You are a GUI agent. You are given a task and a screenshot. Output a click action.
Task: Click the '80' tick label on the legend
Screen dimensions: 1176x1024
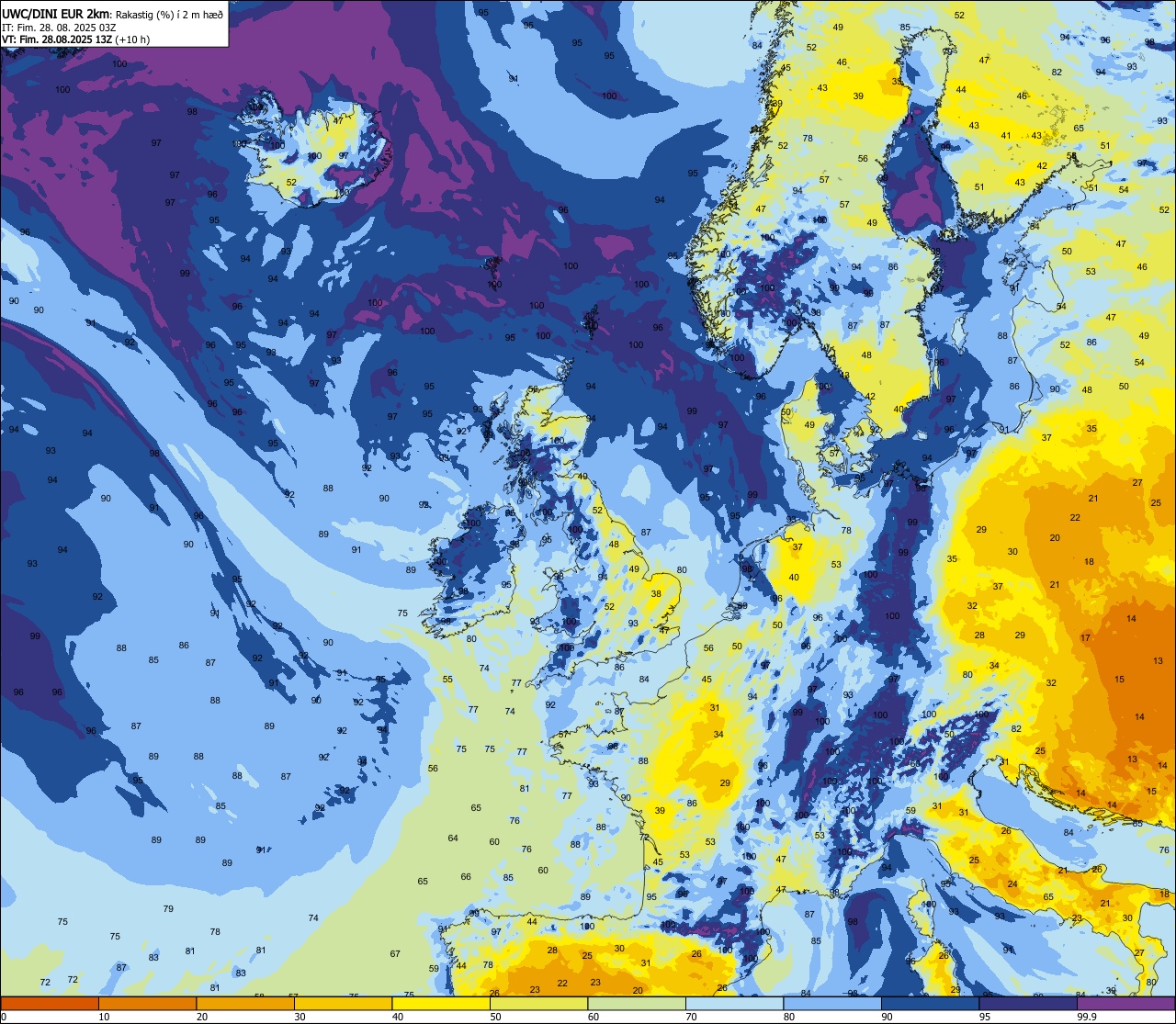pos(789,1017)
